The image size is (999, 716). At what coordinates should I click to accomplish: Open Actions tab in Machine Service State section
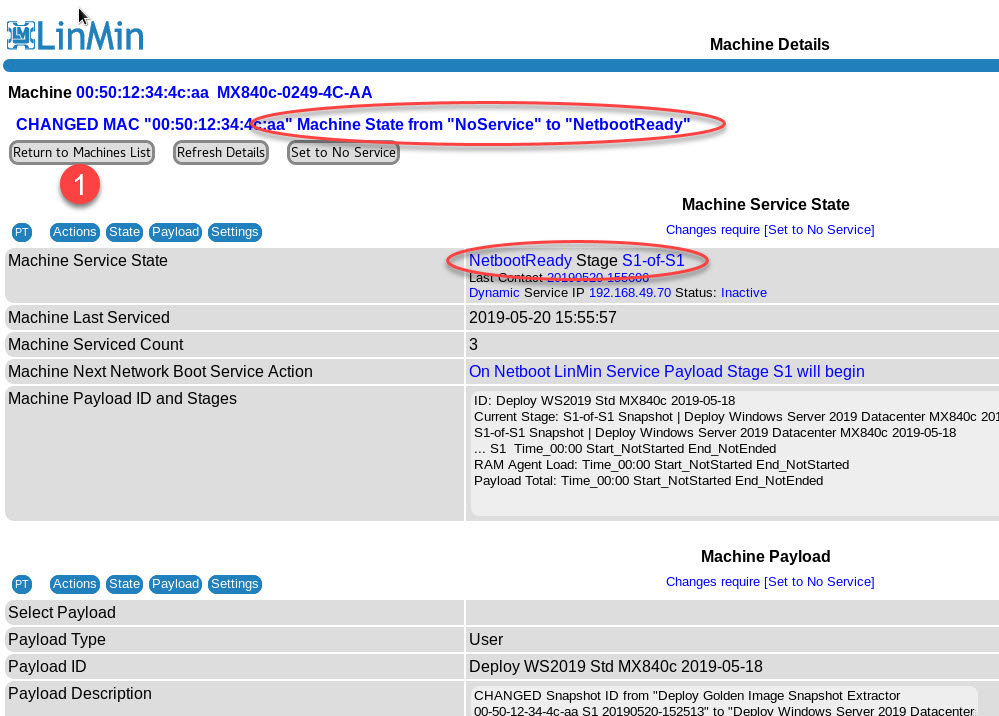tap(75, 232)
